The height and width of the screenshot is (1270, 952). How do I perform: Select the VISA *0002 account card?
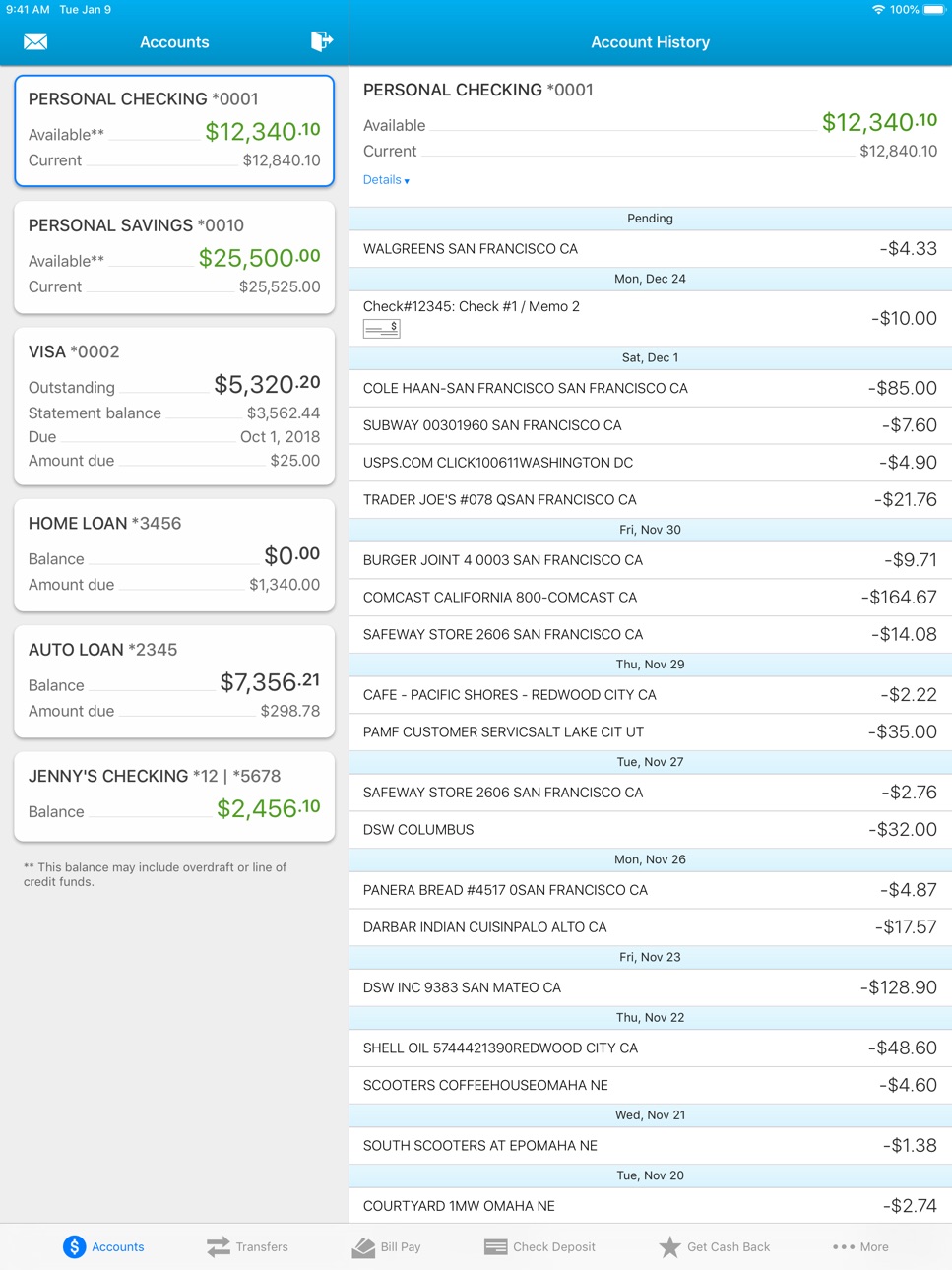click(174, 407)
